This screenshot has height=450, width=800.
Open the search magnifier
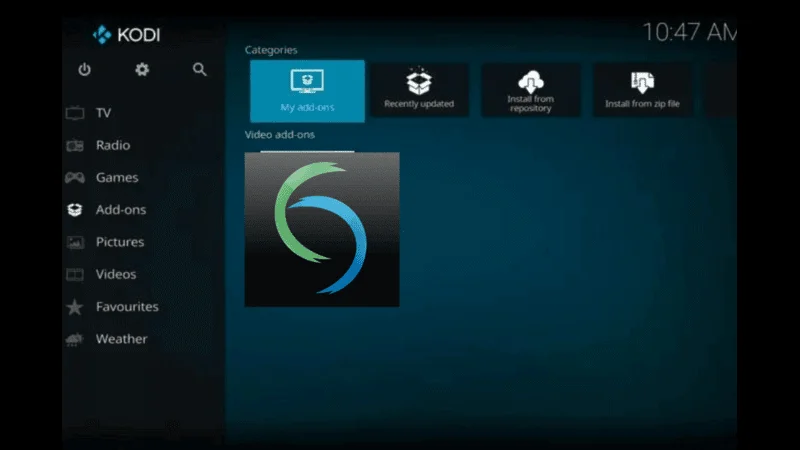199,69
